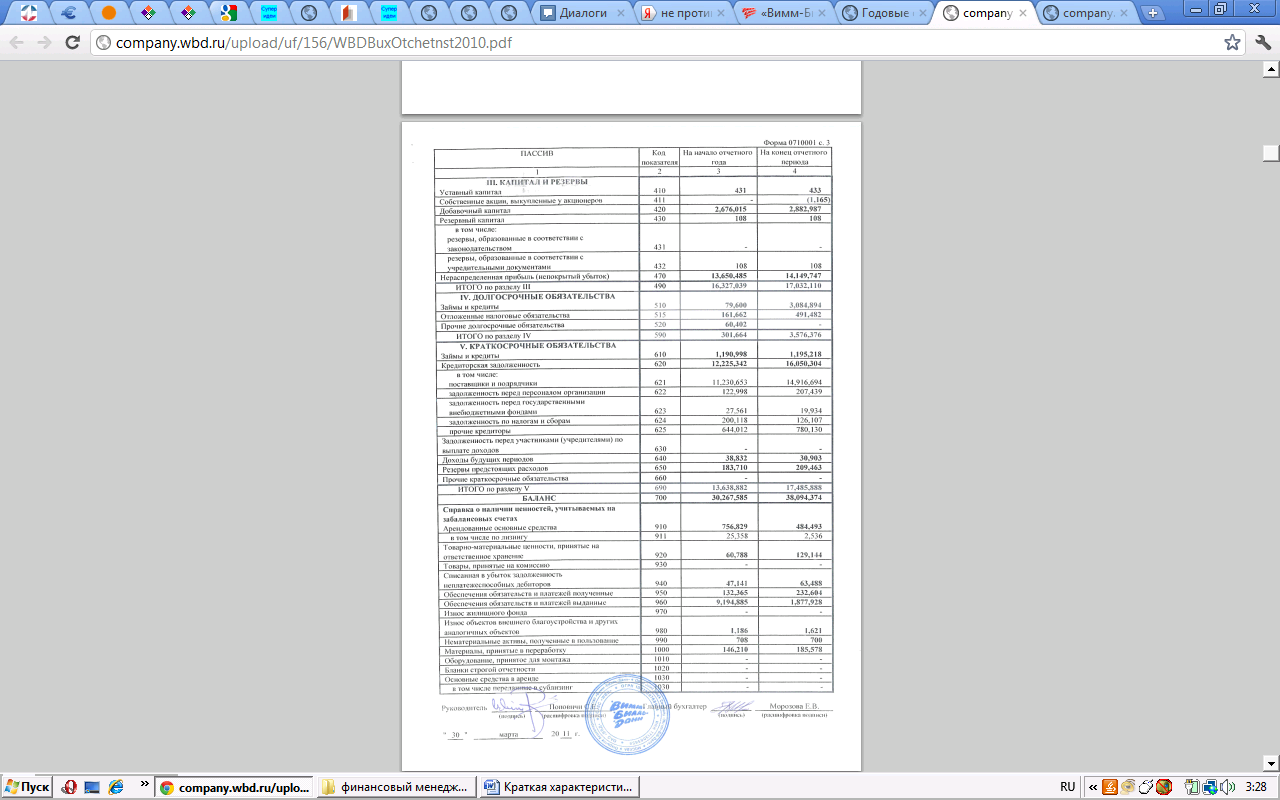Close the «не против» tab
Screen dimensions: 1280x800
(720, 13)
